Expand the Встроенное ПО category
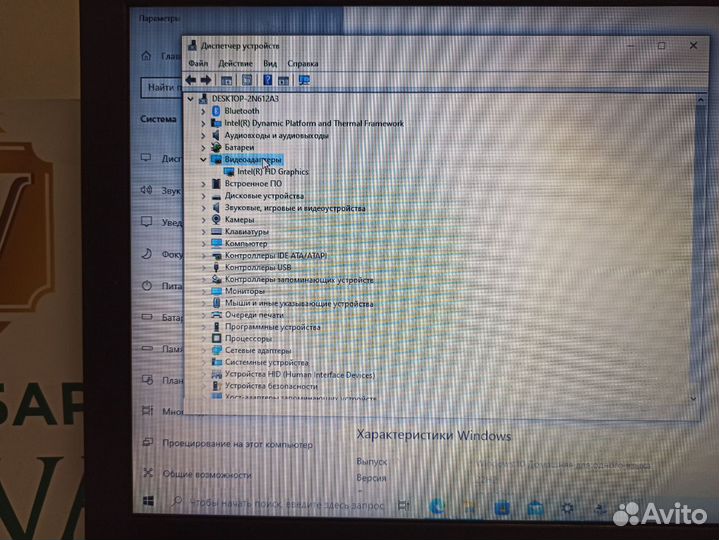The image size is (719, 540). [x=204, y=184]
